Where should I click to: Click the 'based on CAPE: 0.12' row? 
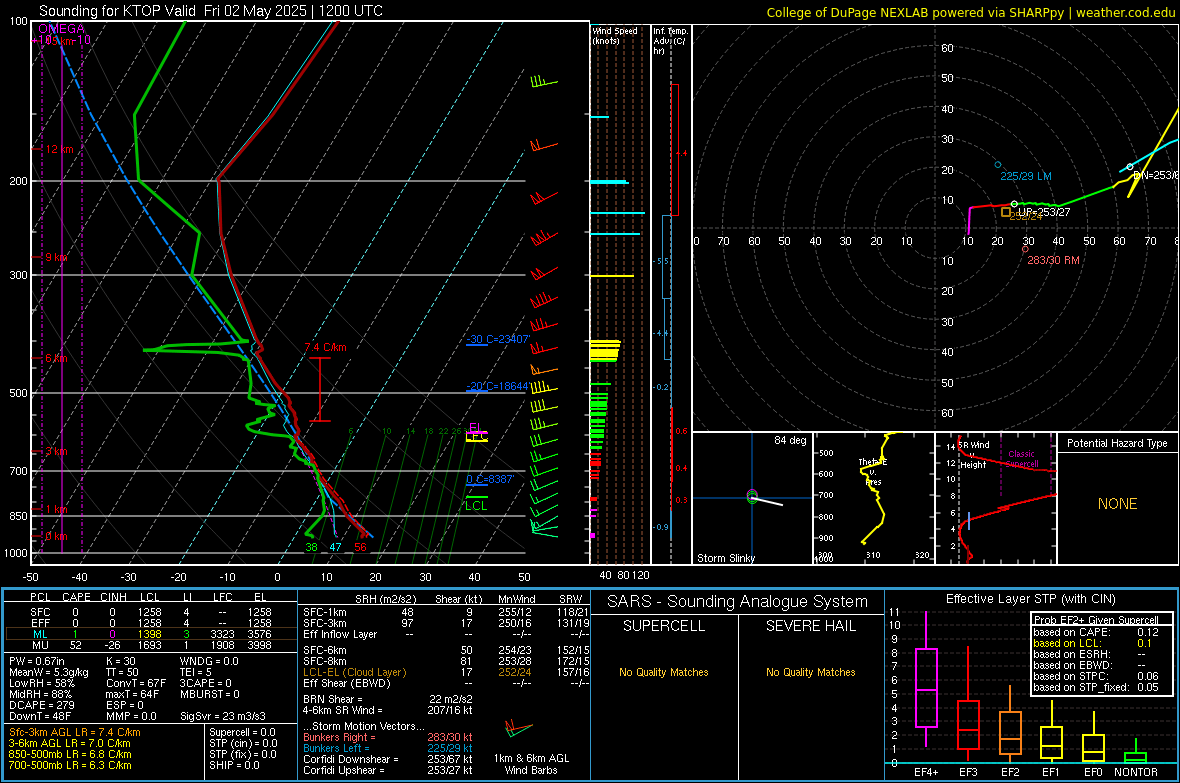tap(1096, 632)
